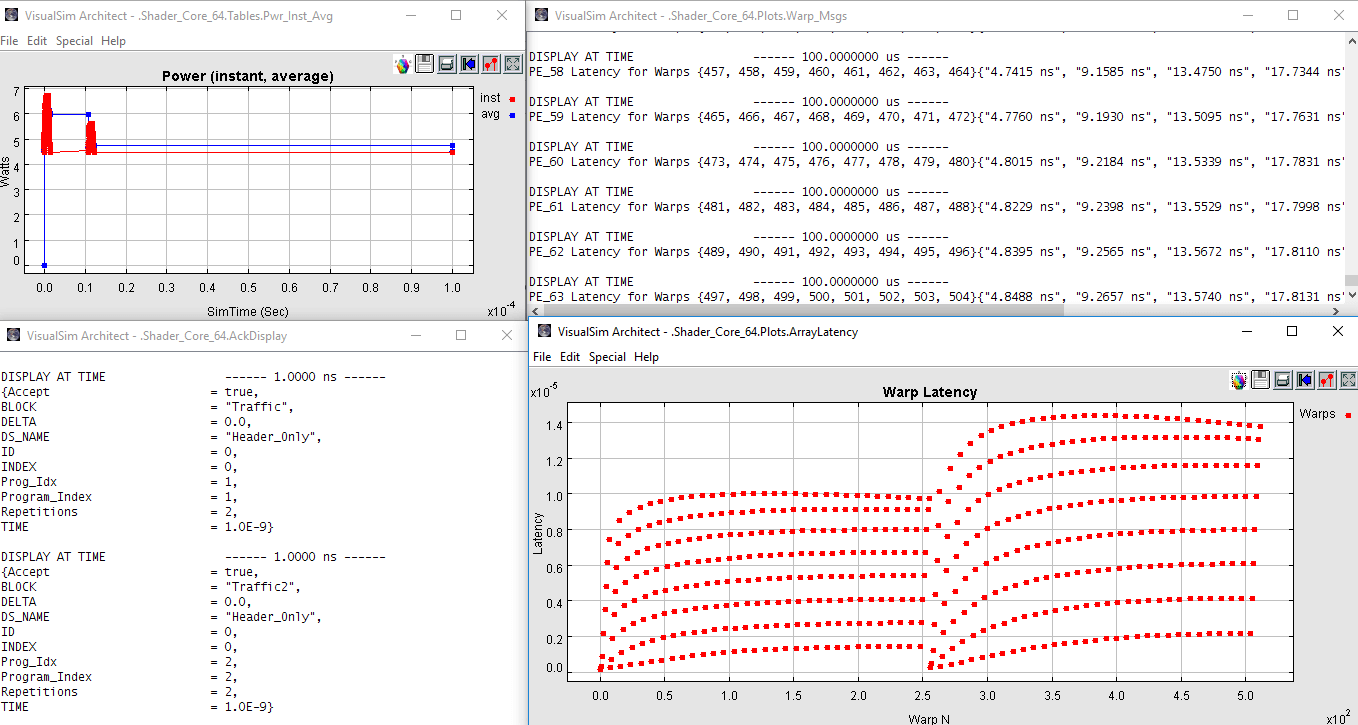Click the red 'inst' legend marker
The width and height of the screenshot is (1358, 725).
(512, 99)
